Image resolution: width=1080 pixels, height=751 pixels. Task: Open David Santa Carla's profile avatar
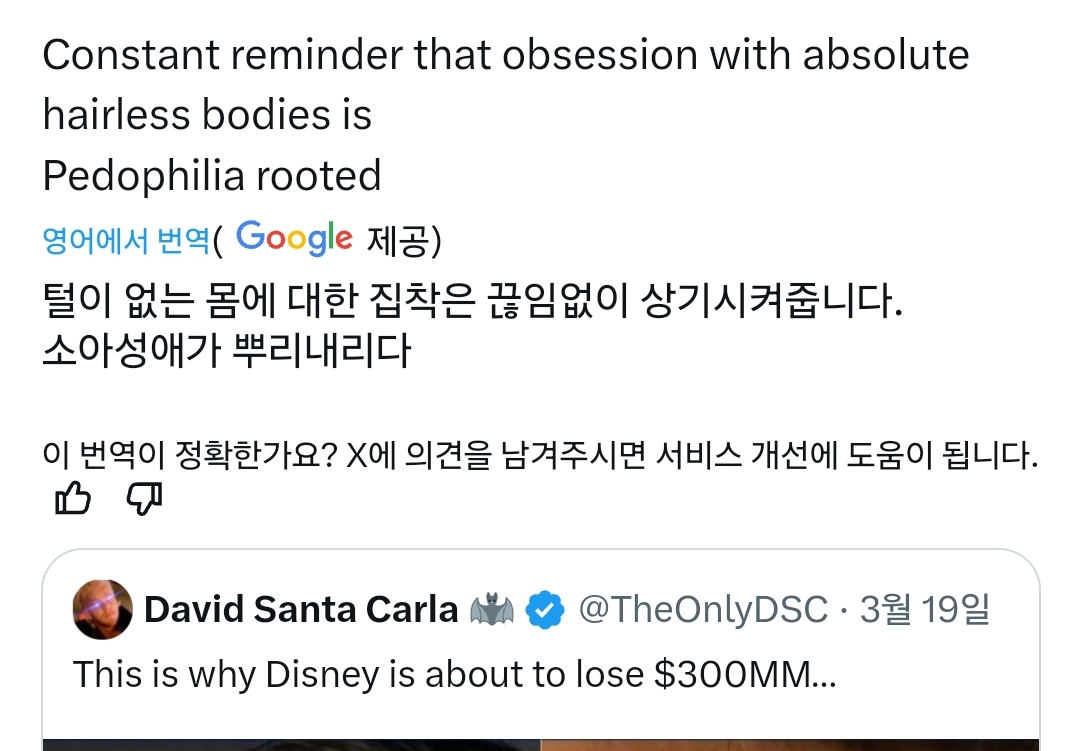point(102,609)
